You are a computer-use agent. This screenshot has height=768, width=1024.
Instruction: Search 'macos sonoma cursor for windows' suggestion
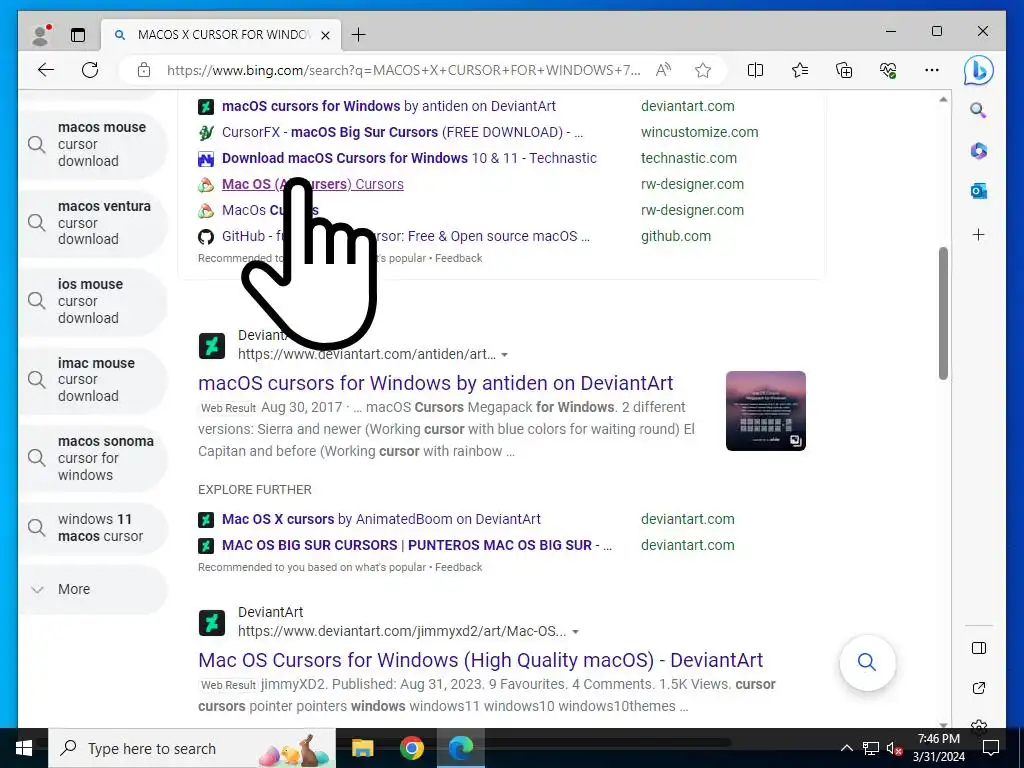tap(93, 458)
